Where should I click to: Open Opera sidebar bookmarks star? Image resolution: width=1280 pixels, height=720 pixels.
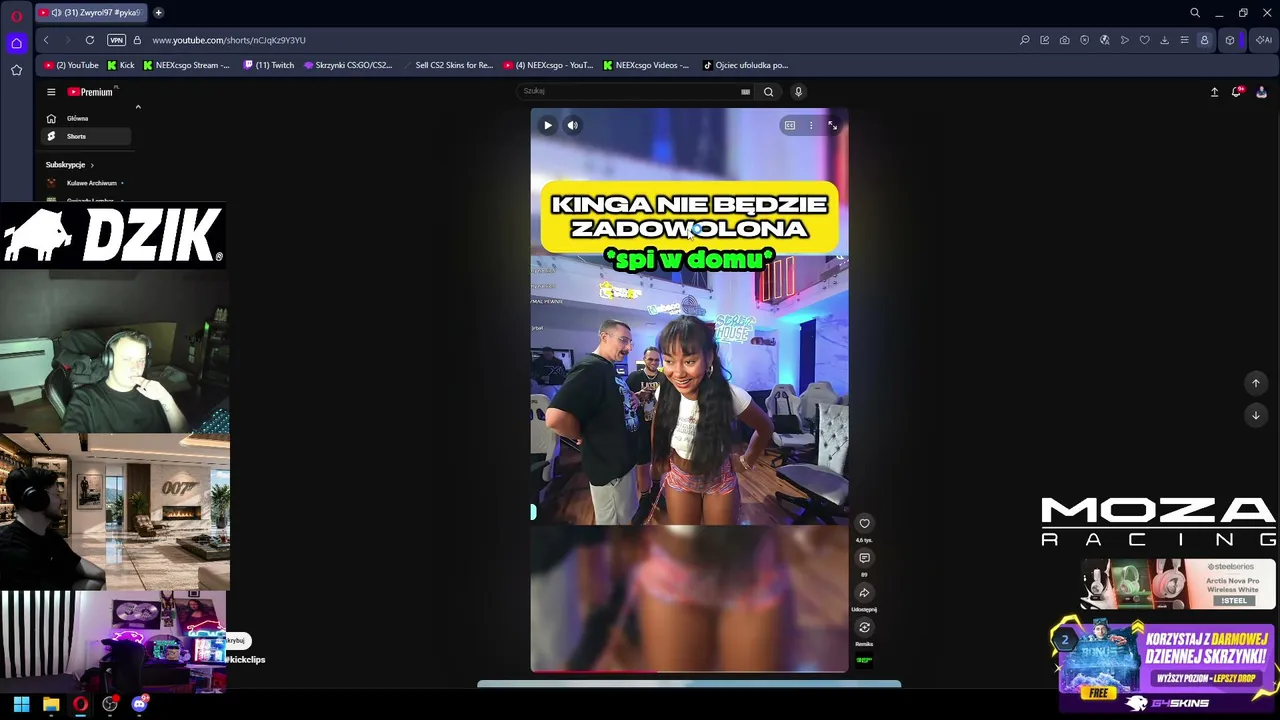pos(16,70)
